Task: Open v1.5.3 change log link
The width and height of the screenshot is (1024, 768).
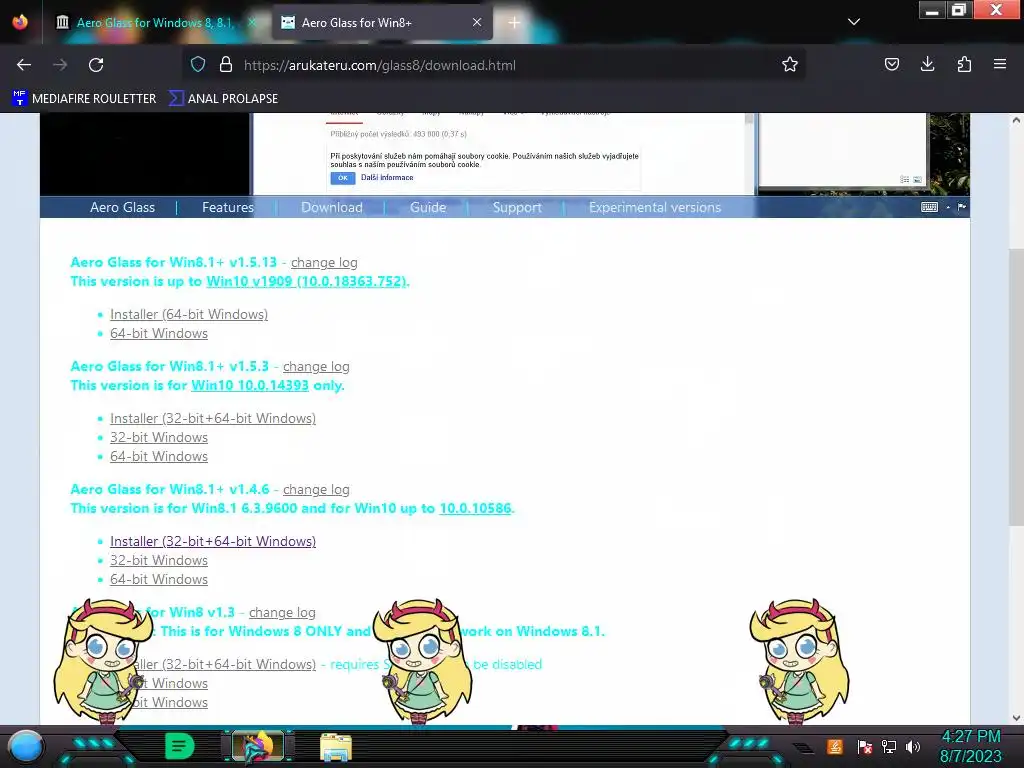Action: (316, 366)
